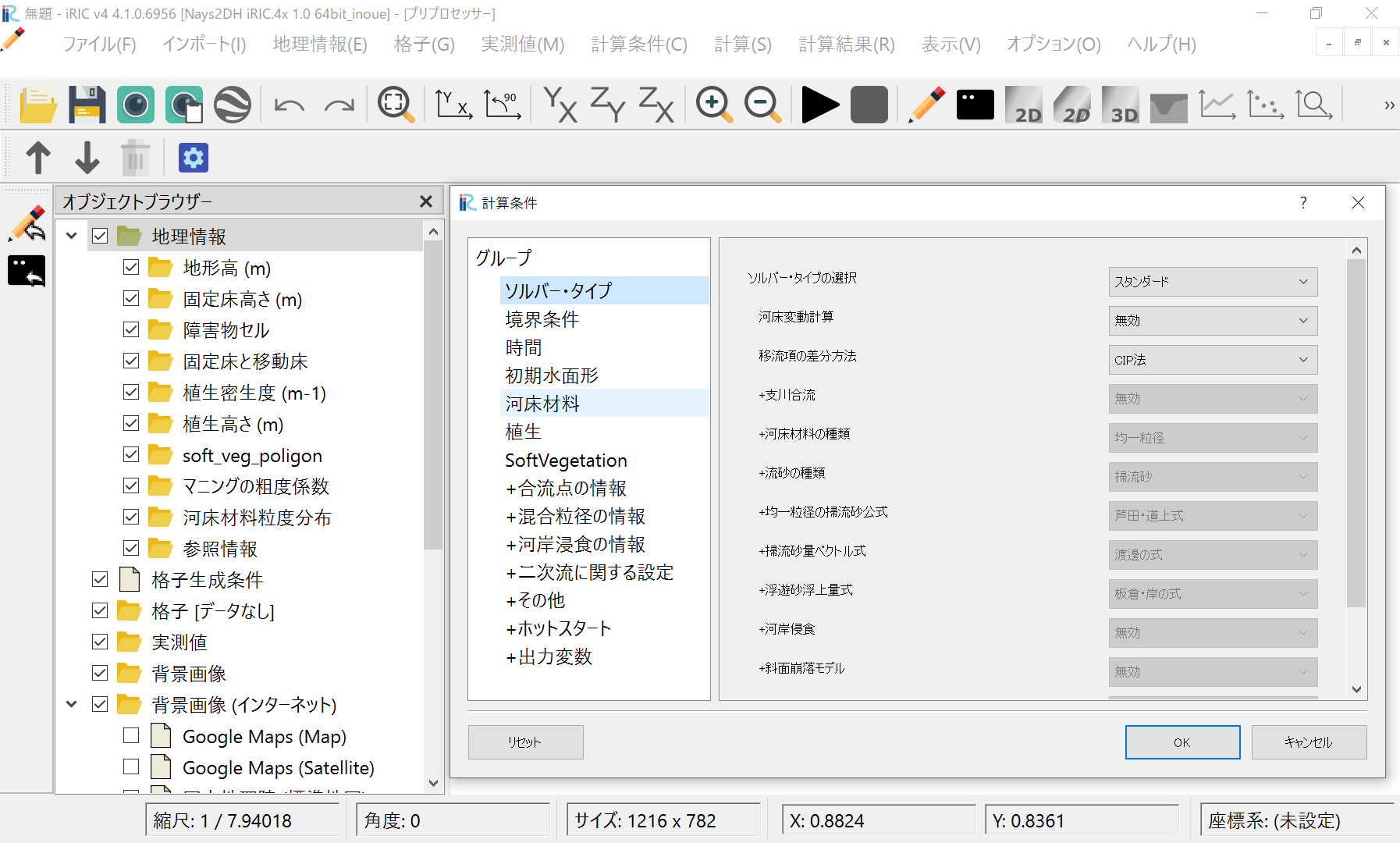1400x843 pixels.
Task: Click the toolbar overflow chevron
Action: point(1389,105)
